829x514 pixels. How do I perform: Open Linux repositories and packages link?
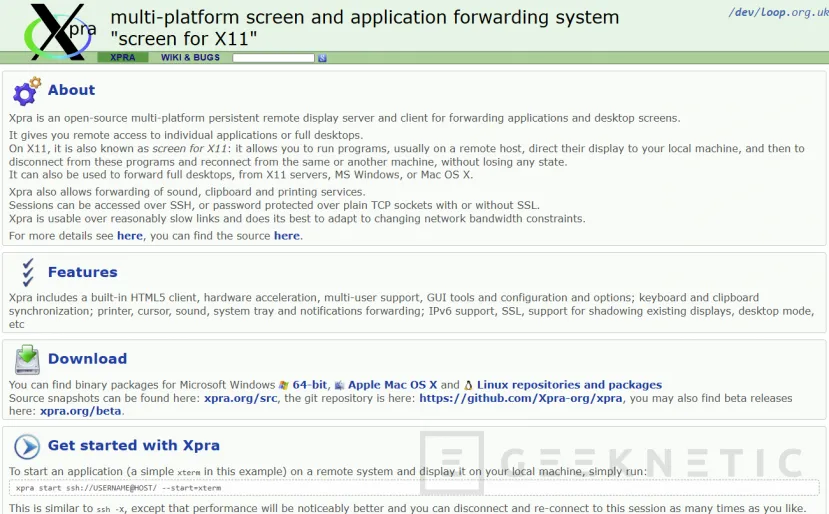569,385
